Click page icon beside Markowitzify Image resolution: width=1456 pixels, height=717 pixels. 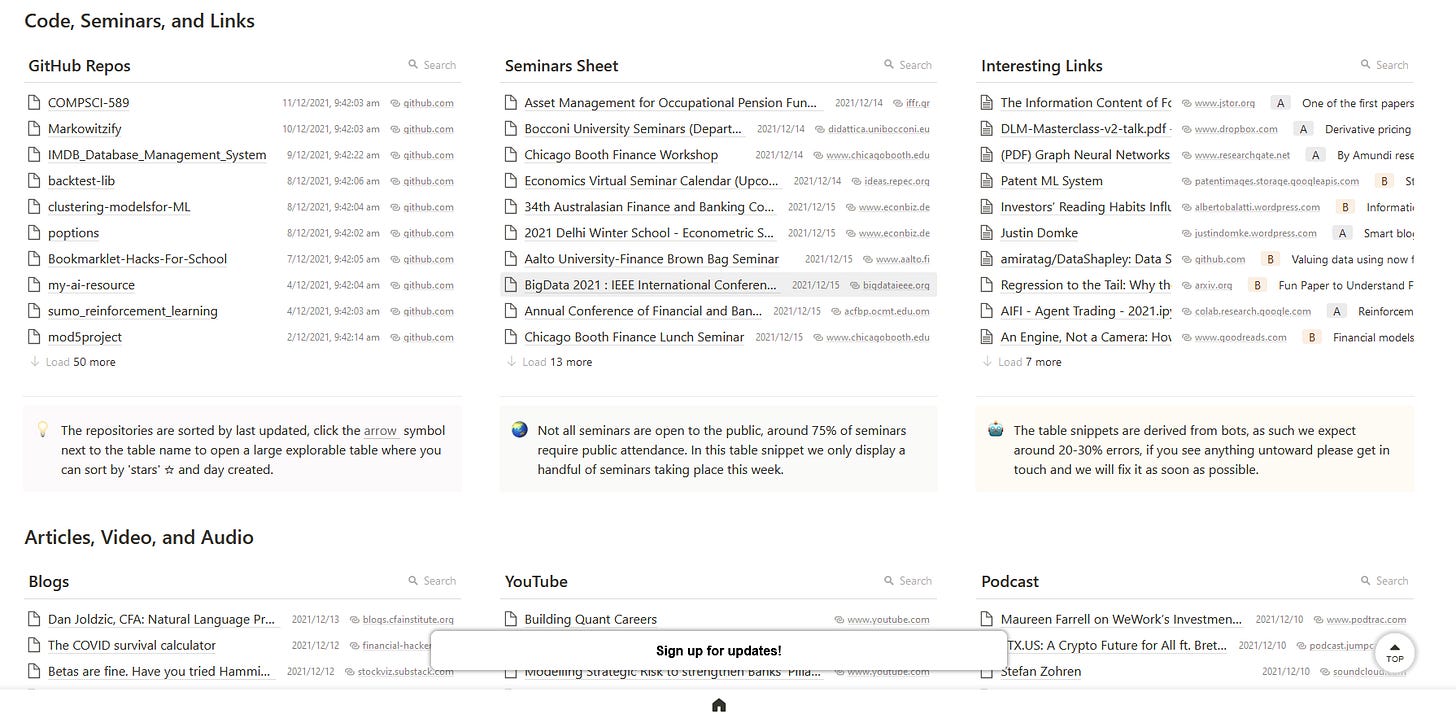click(x=35, y=128)
